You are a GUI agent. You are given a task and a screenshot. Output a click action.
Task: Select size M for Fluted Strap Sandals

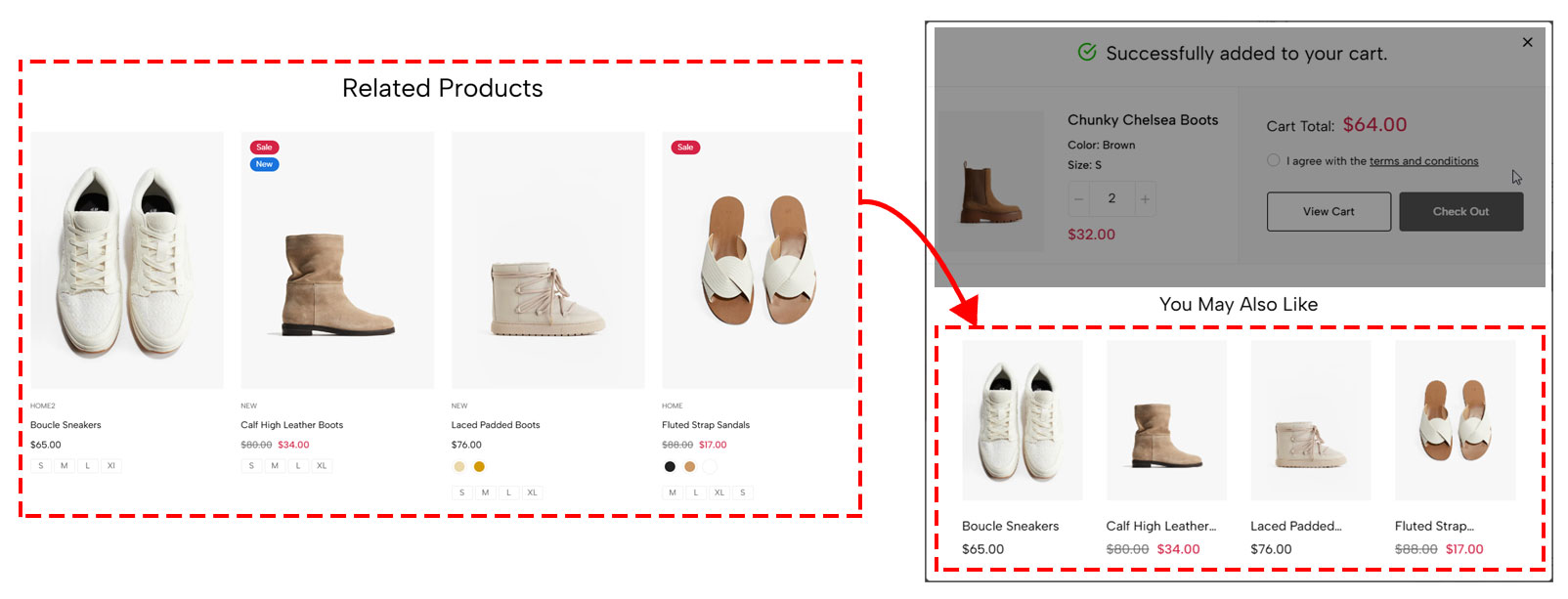click(672, 492)
